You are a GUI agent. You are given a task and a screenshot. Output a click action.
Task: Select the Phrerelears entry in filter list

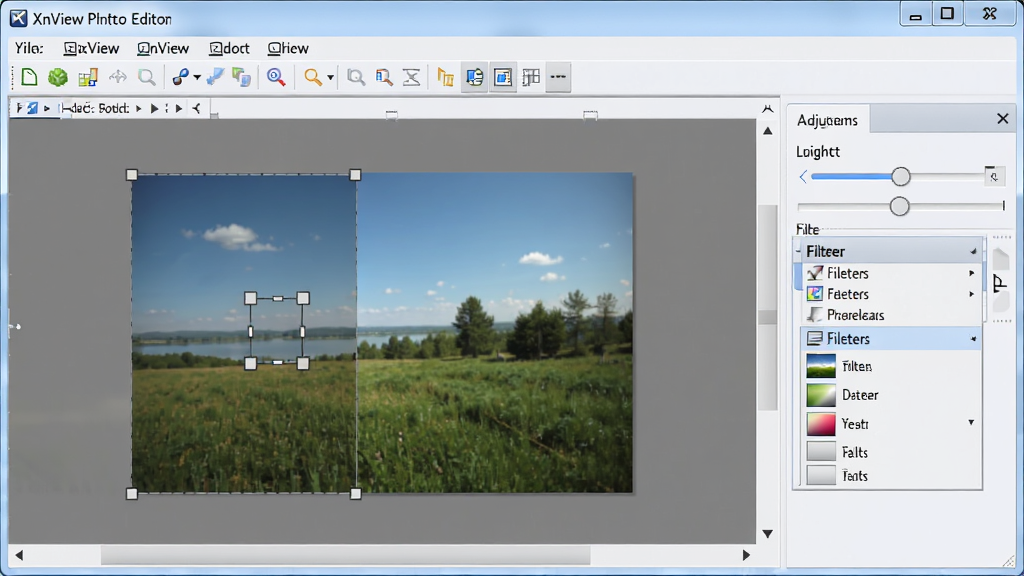[x=891, y=315]
